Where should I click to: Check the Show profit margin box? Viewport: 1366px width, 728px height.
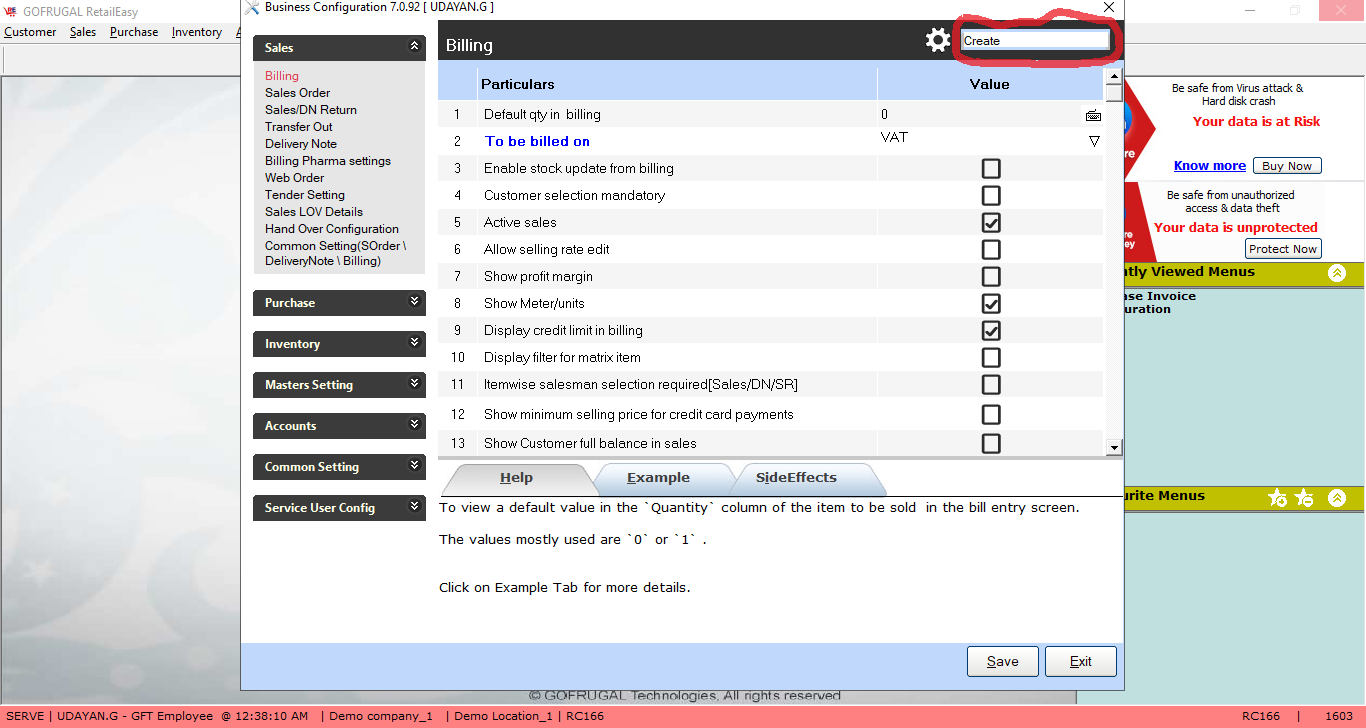point(991,276)
